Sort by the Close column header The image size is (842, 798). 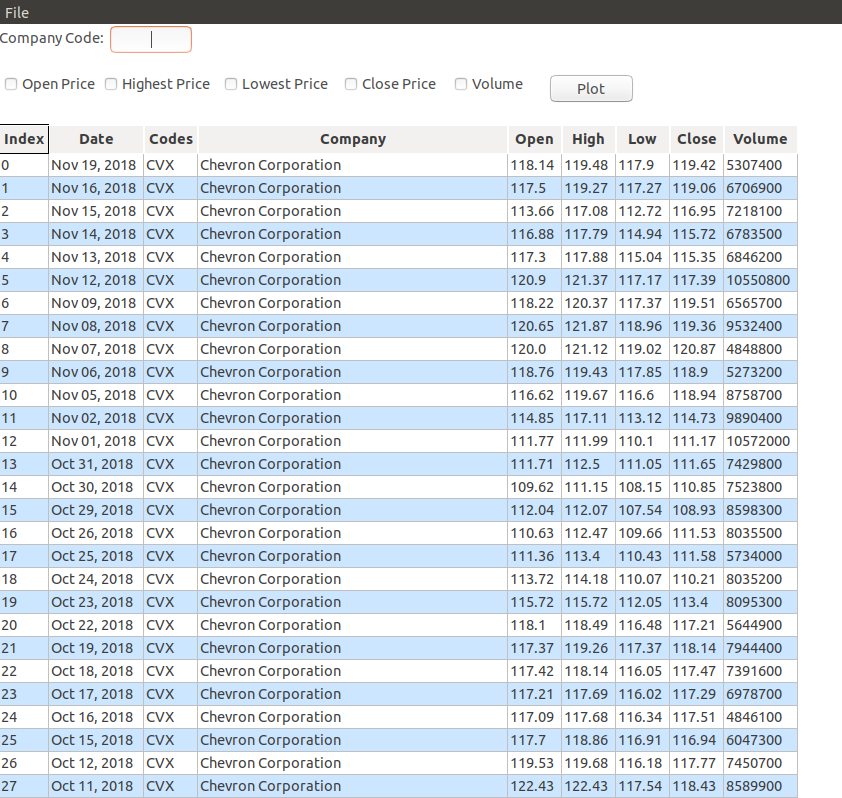pyautogui.click(x=696, y=139)
